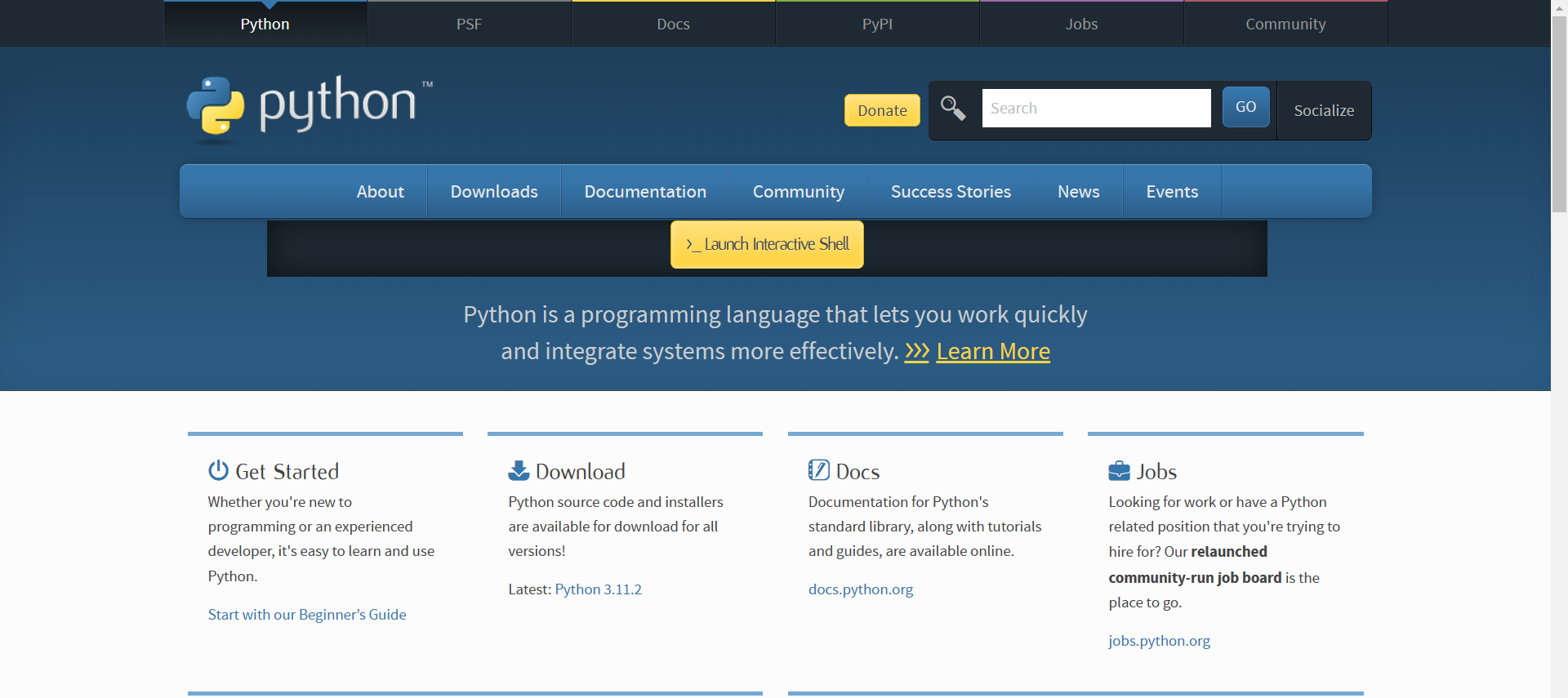Go to the PyPI top tab

[x=878, y=24]
